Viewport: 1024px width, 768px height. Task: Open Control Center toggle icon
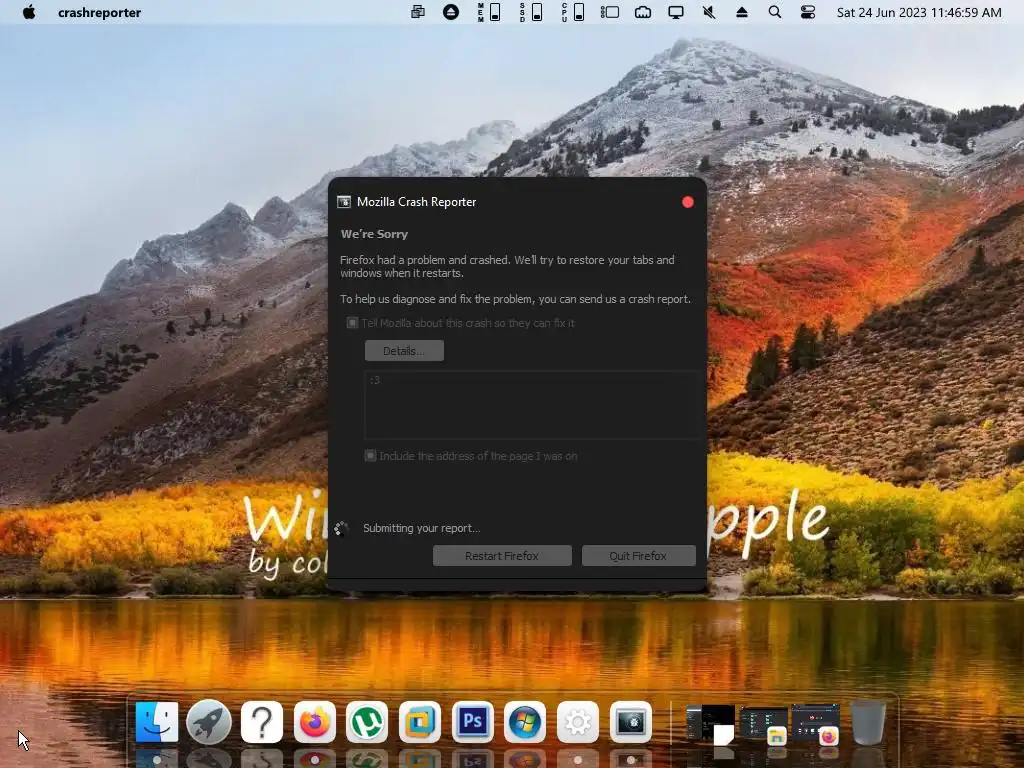808,12
